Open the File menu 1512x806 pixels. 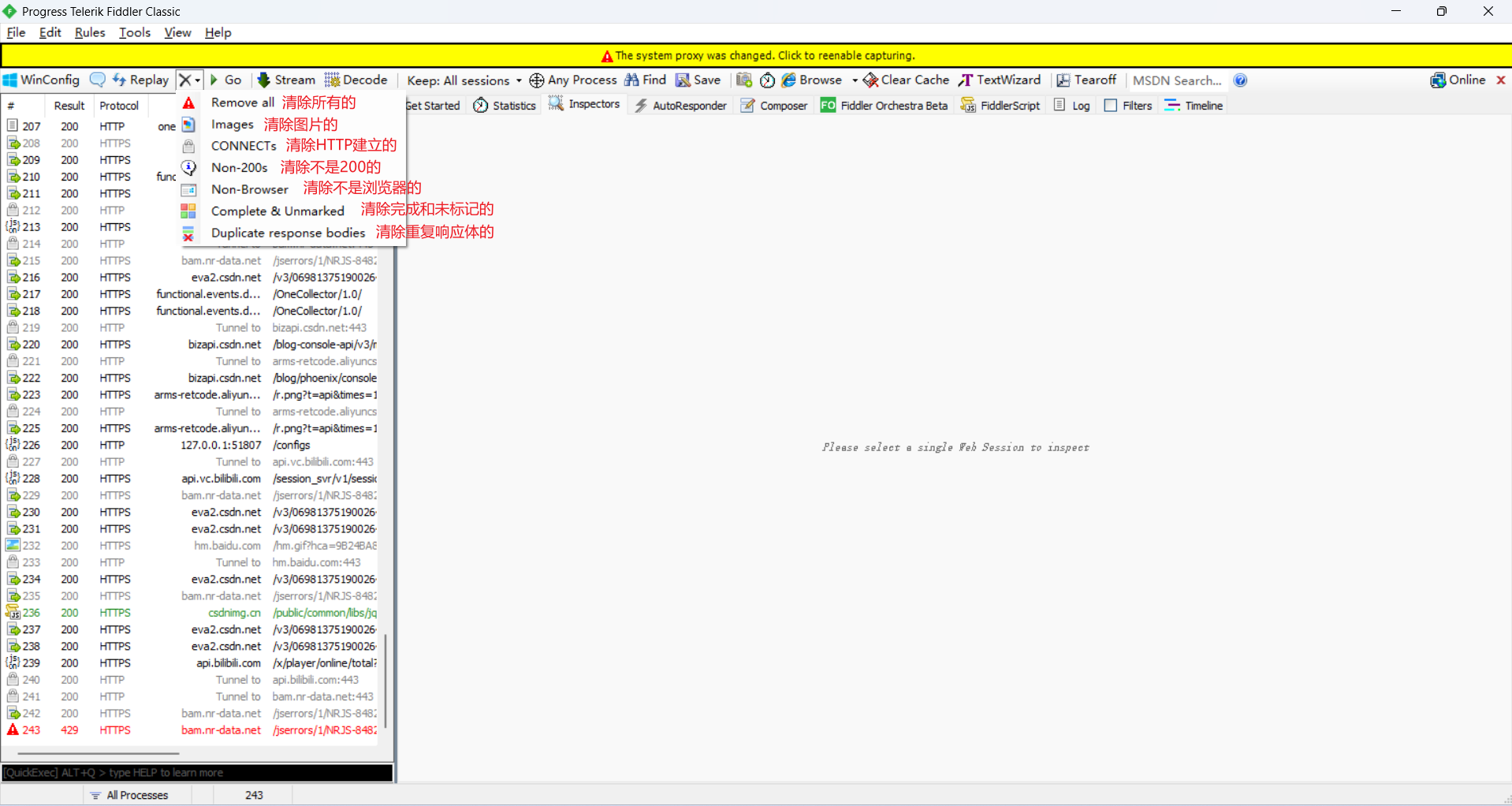point(16,32)
